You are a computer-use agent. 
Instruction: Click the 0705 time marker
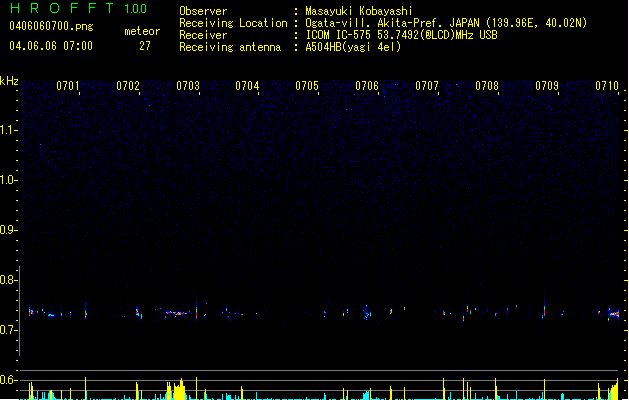[307, 86]
